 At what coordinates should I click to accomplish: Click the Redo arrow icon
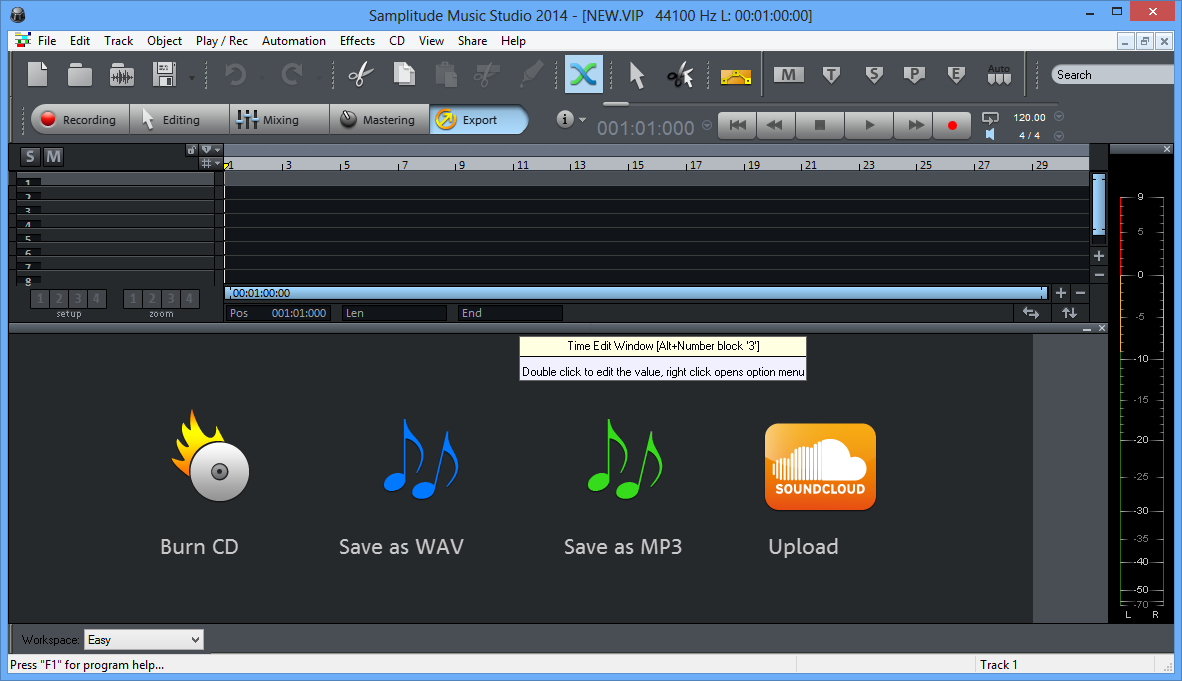(292, 75)
